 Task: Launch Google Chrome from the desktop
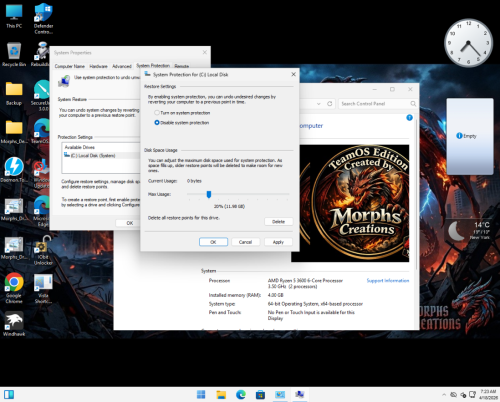(x=14, y=288)
